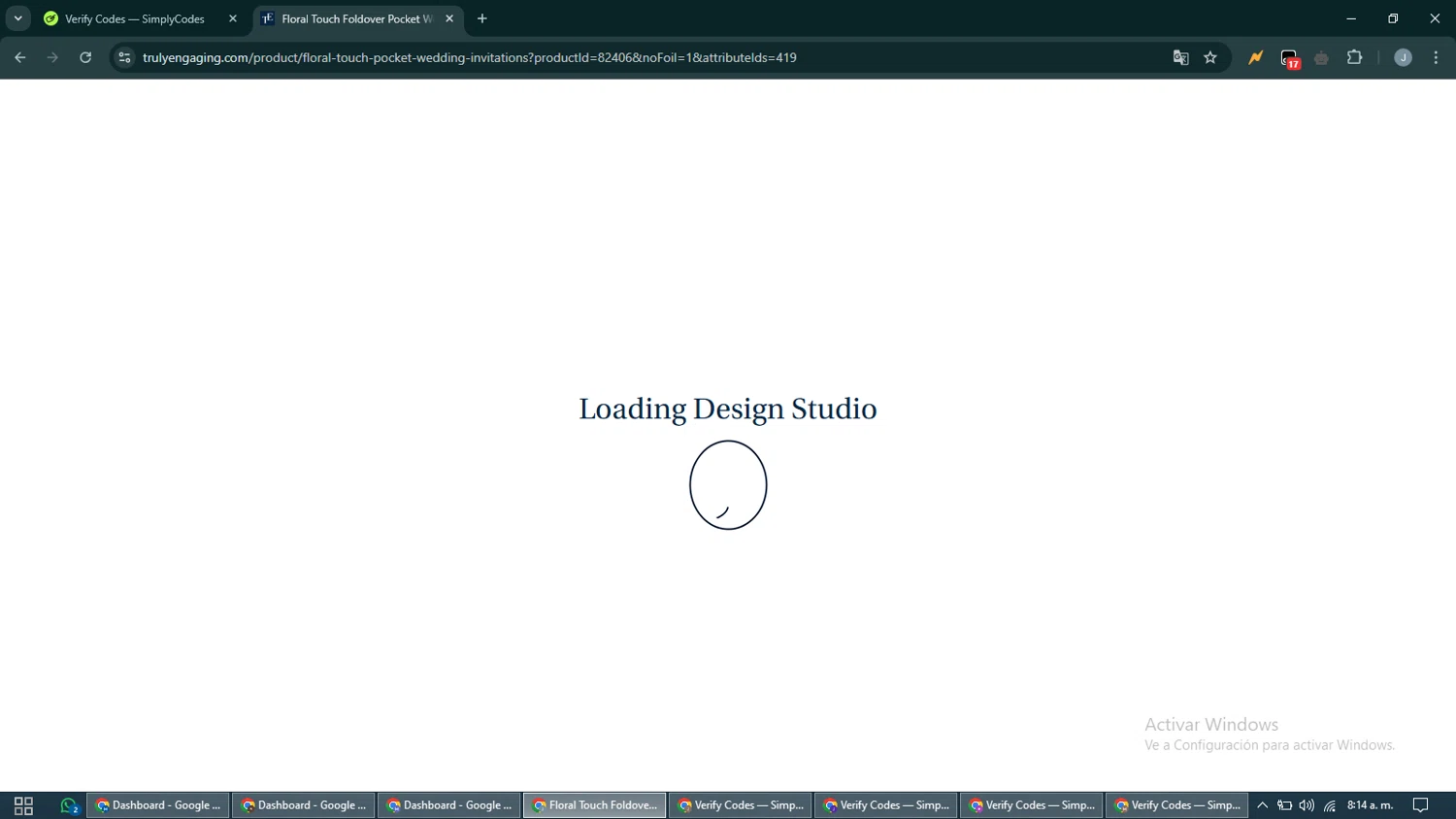This screenshot has height=819, width=1456.
Task: Open the battery status tray icon
Action: coord(1284,805)
